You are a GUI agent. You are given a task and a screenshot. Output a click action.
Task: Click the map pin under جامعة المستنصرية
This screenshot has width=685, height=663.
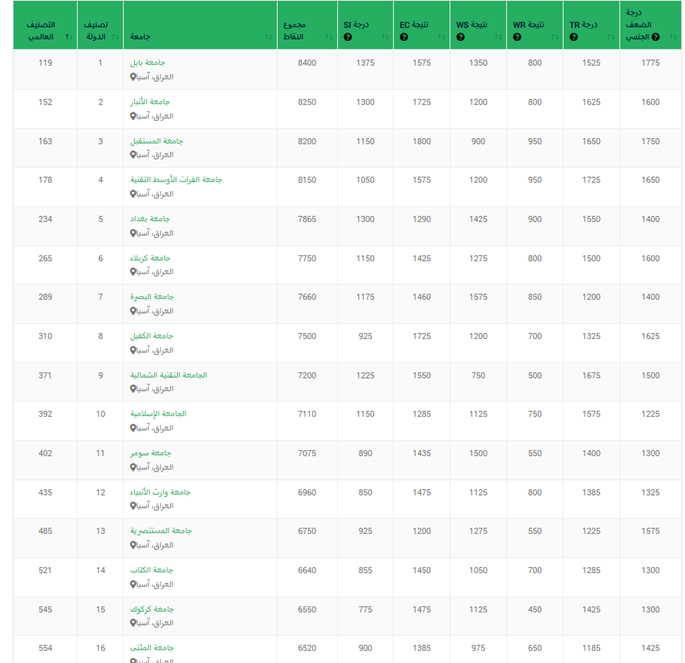click(x=133, y=545)
